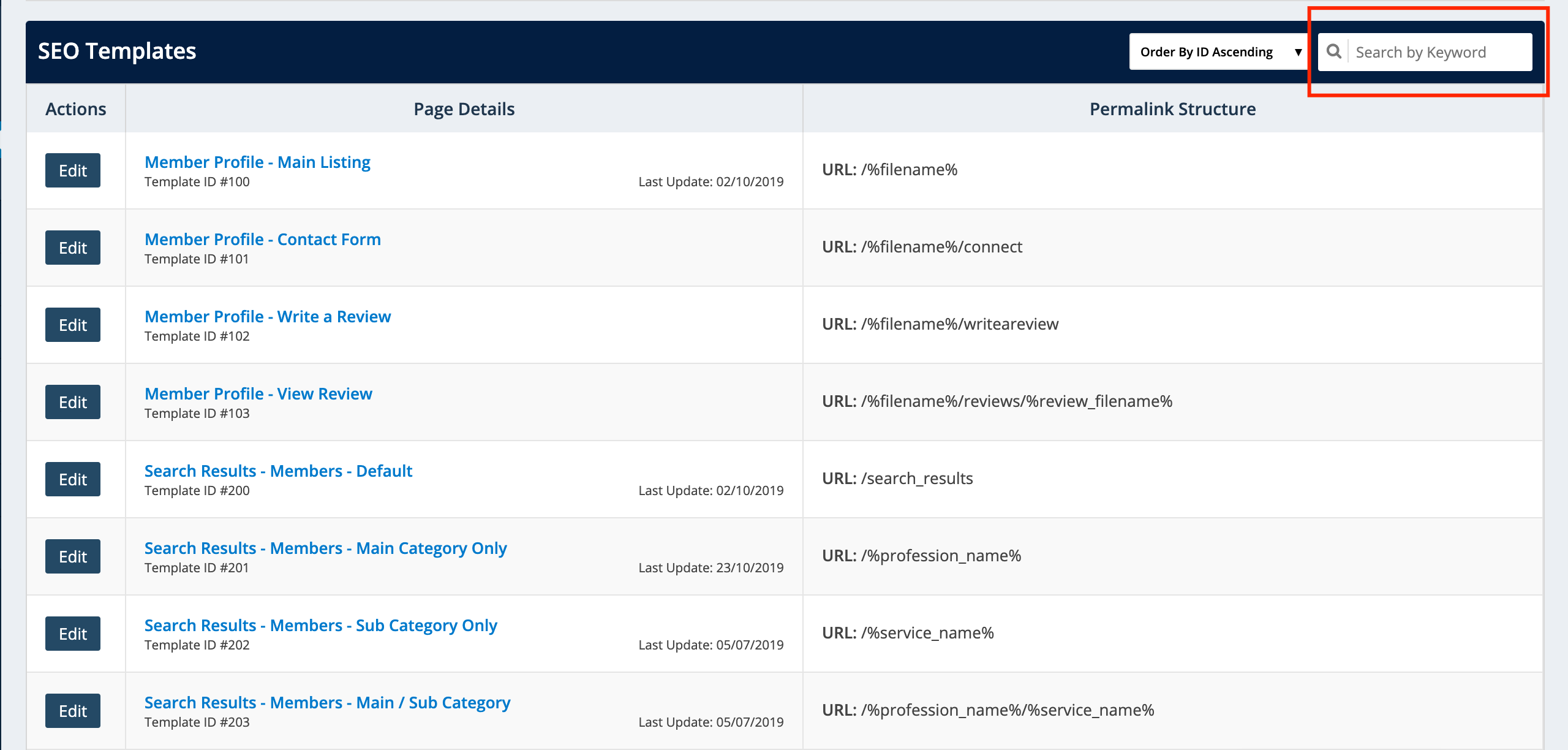Open the Sub Category Only template link
This screenshot has width=1568, height=750.
click(320, 626)
